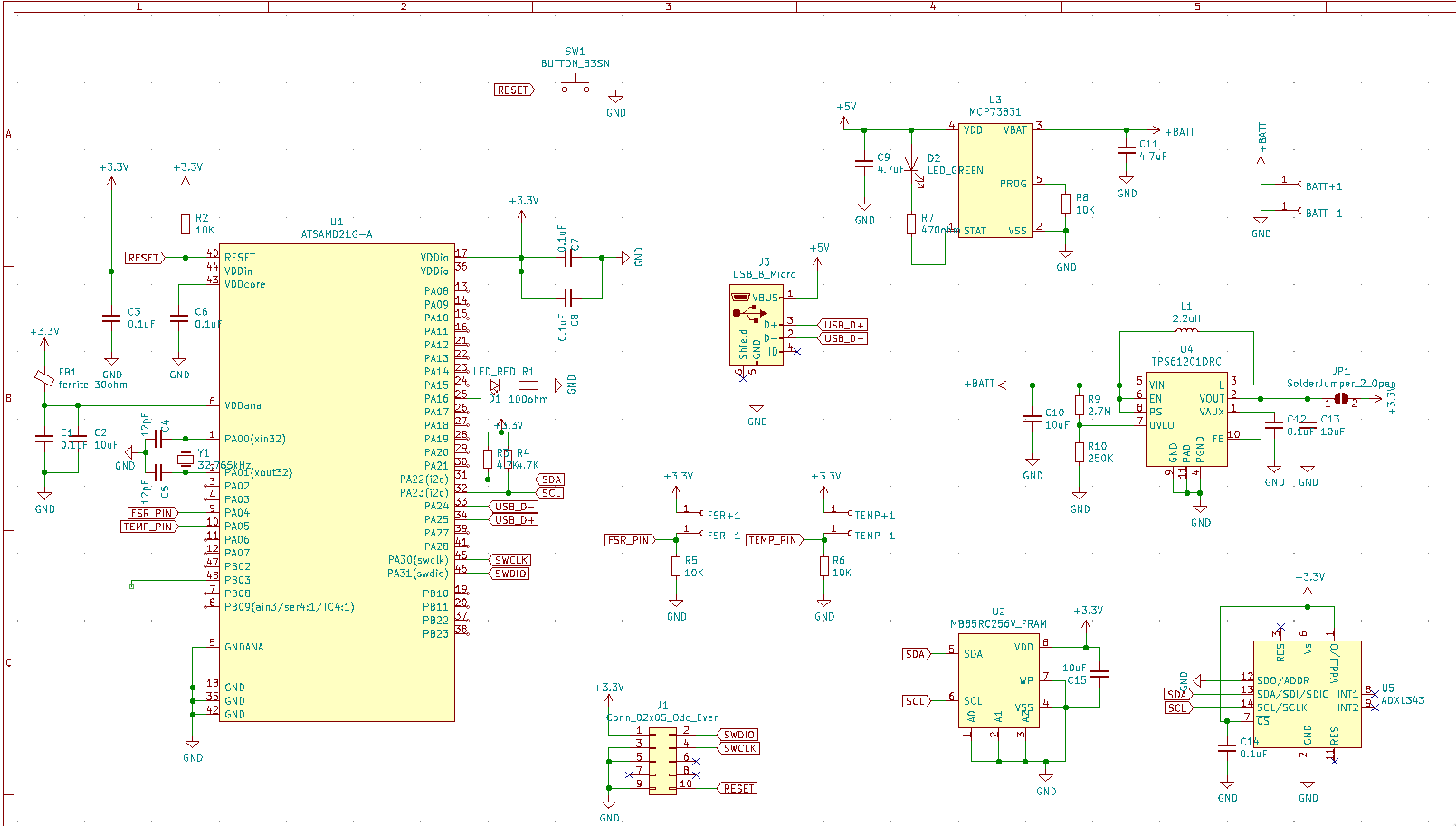The width and height of the screenshot is (1456, 826).
Task: Click the SWCLK label at U1 PA30
Action: point(510,560)
